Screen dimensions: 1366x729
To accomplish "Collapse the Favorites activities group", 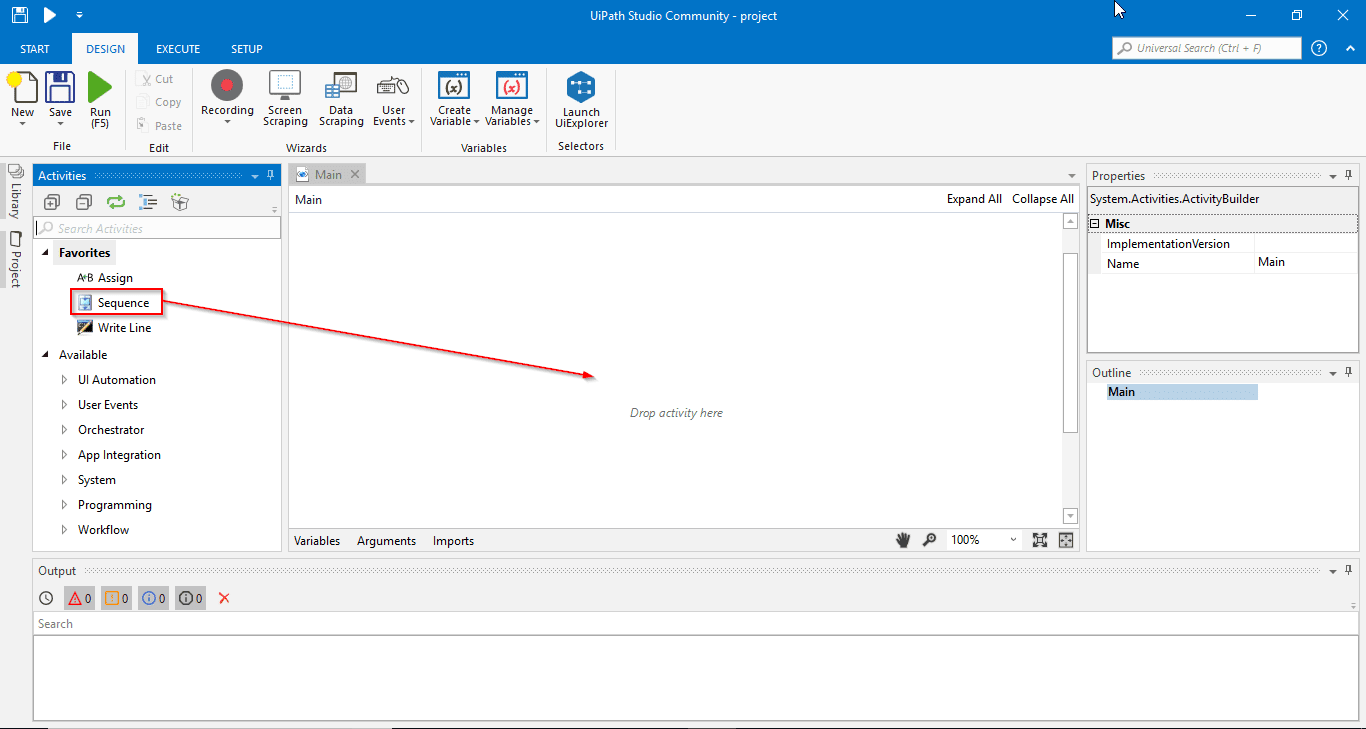I will click(44, 252).
